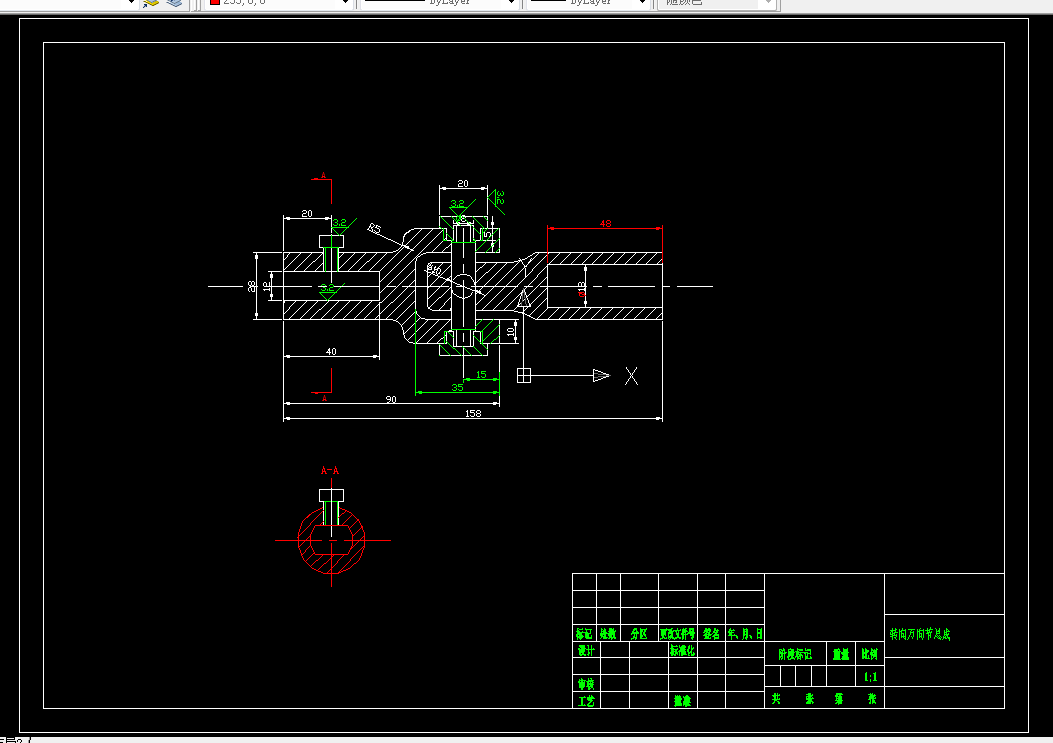This screenshot has height=743, width=1053.
Task: Click the 签名 title block cell
Action: 711,633
